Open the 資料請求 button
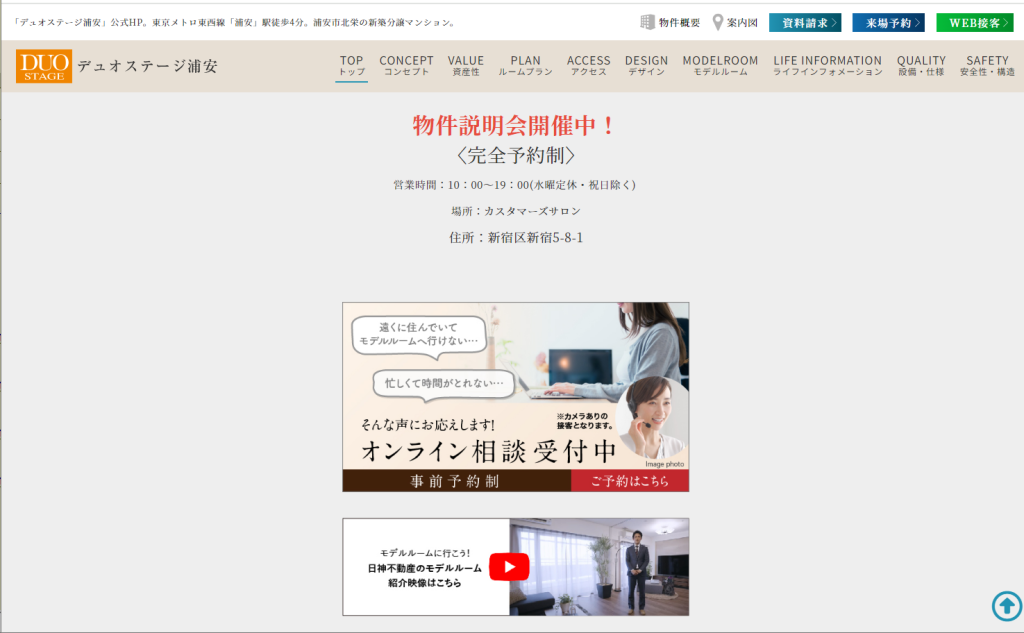 pyautogui.click(x=804, y=22)
